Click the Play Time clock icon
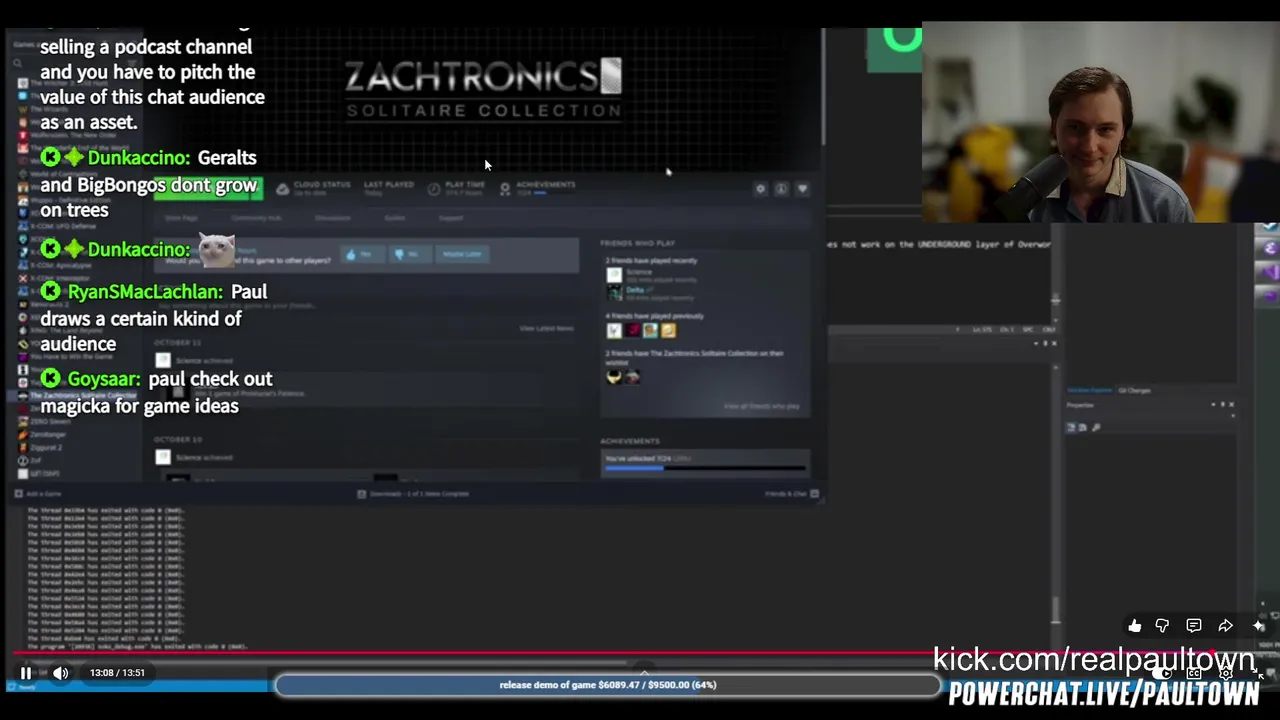Screen dimensions: 1280x720 (433, 189)
